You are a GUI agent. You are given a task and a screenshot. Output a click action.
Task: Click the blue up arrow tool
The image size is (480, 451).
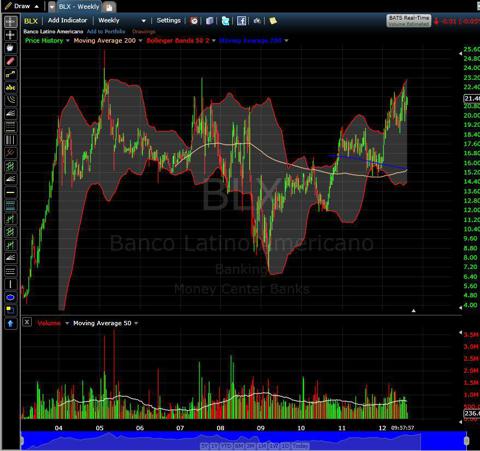point(10,323)
